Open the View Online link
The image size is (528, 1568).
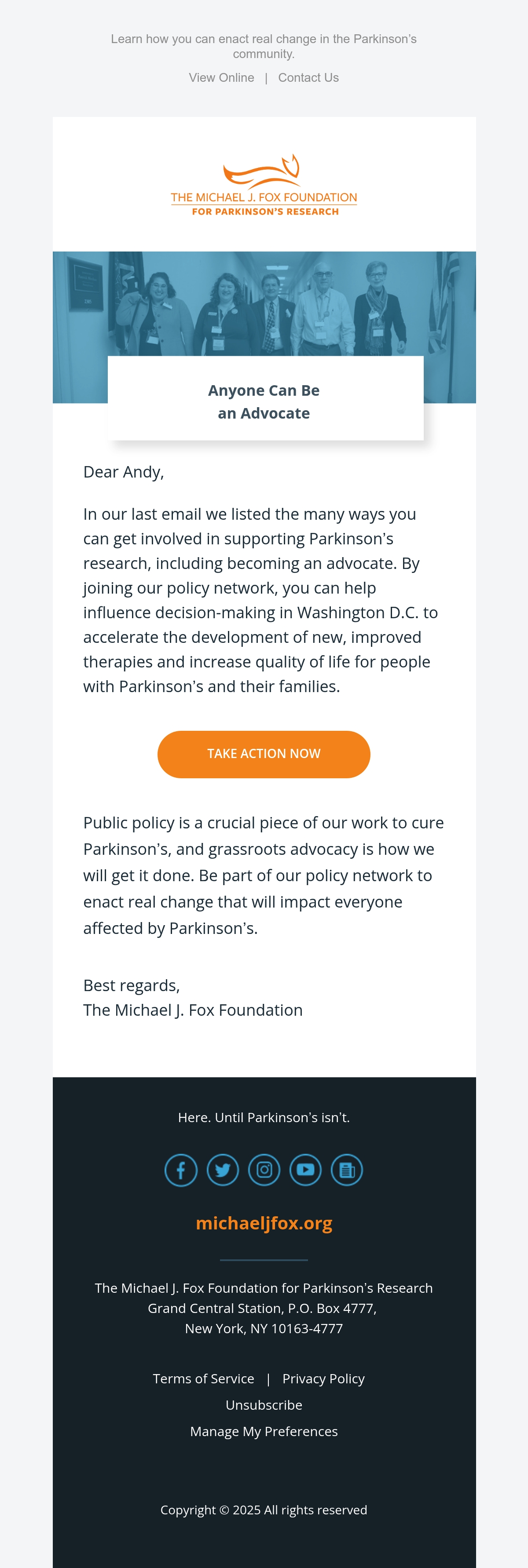point(222,78)
